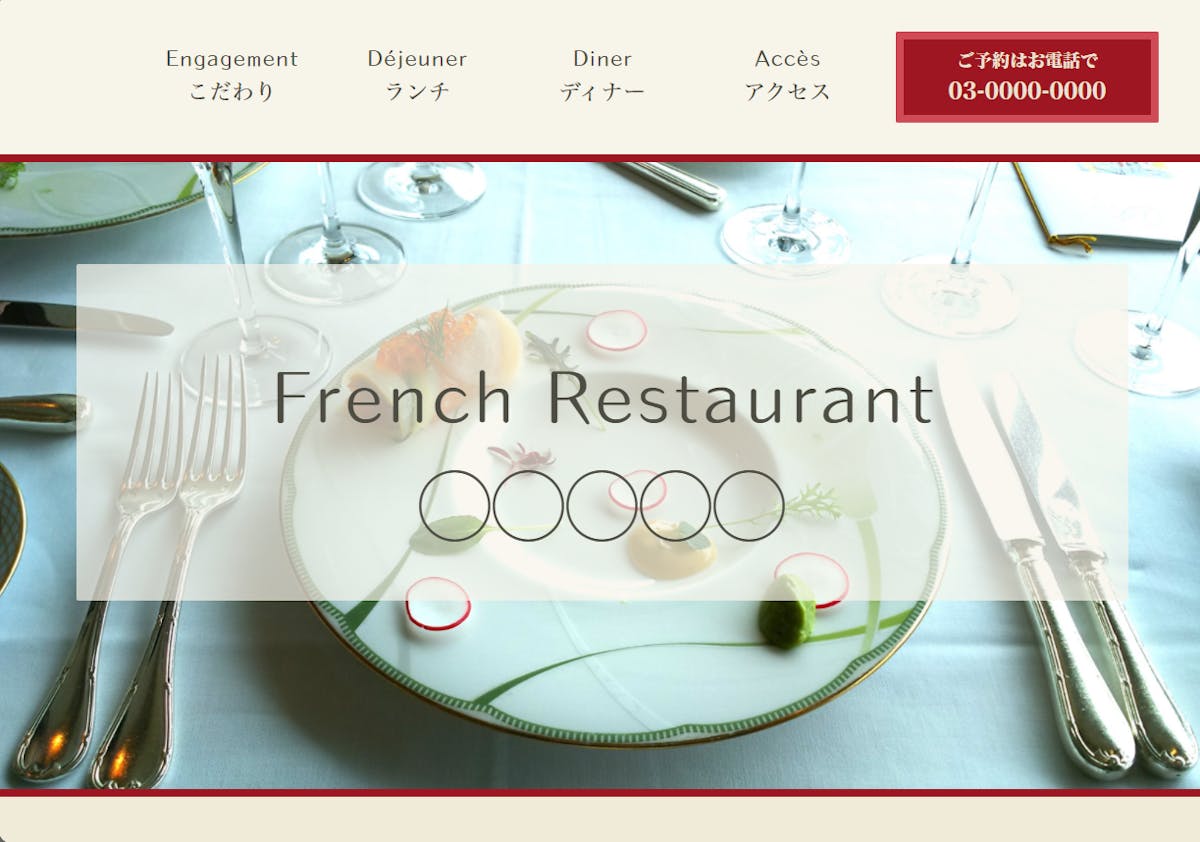The image size is (1200, 842).
Task: Click the fourth circle under the title
Action: pyautogui.click(x=676, y=506)
